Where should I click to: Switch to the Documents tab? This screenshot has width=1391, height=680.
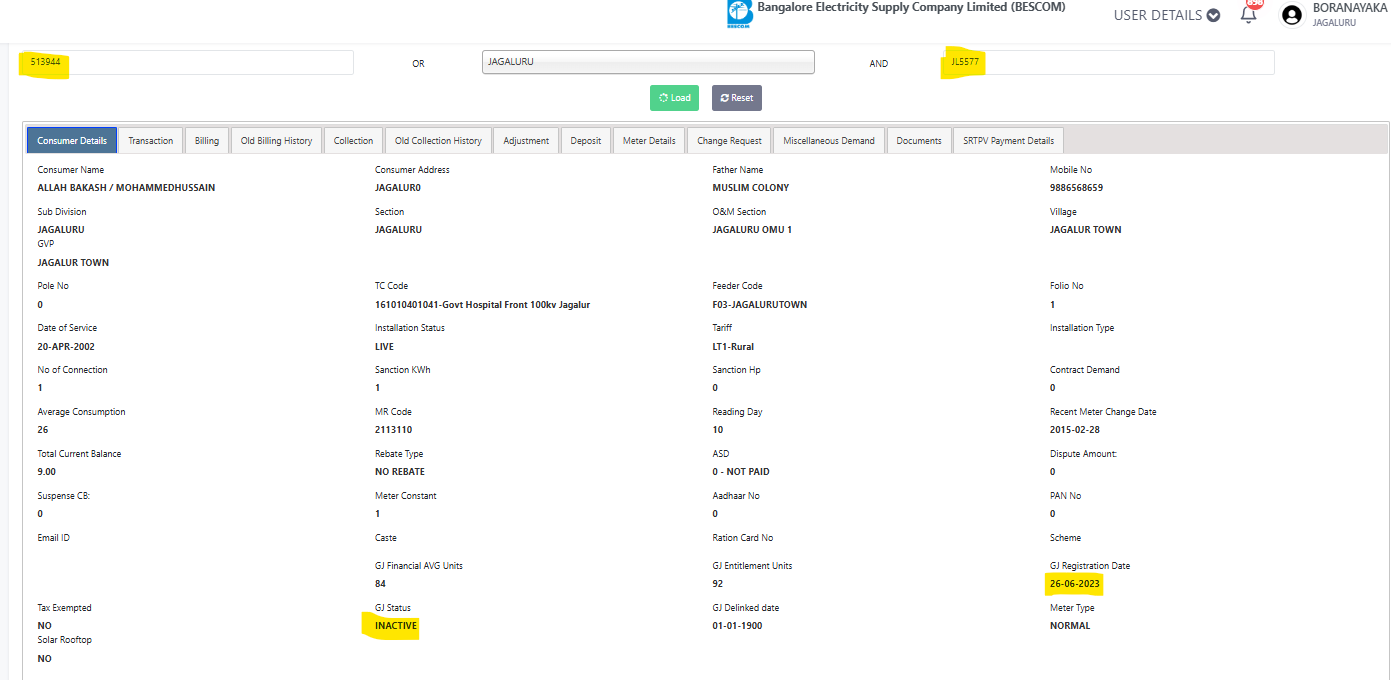(919, 141)
